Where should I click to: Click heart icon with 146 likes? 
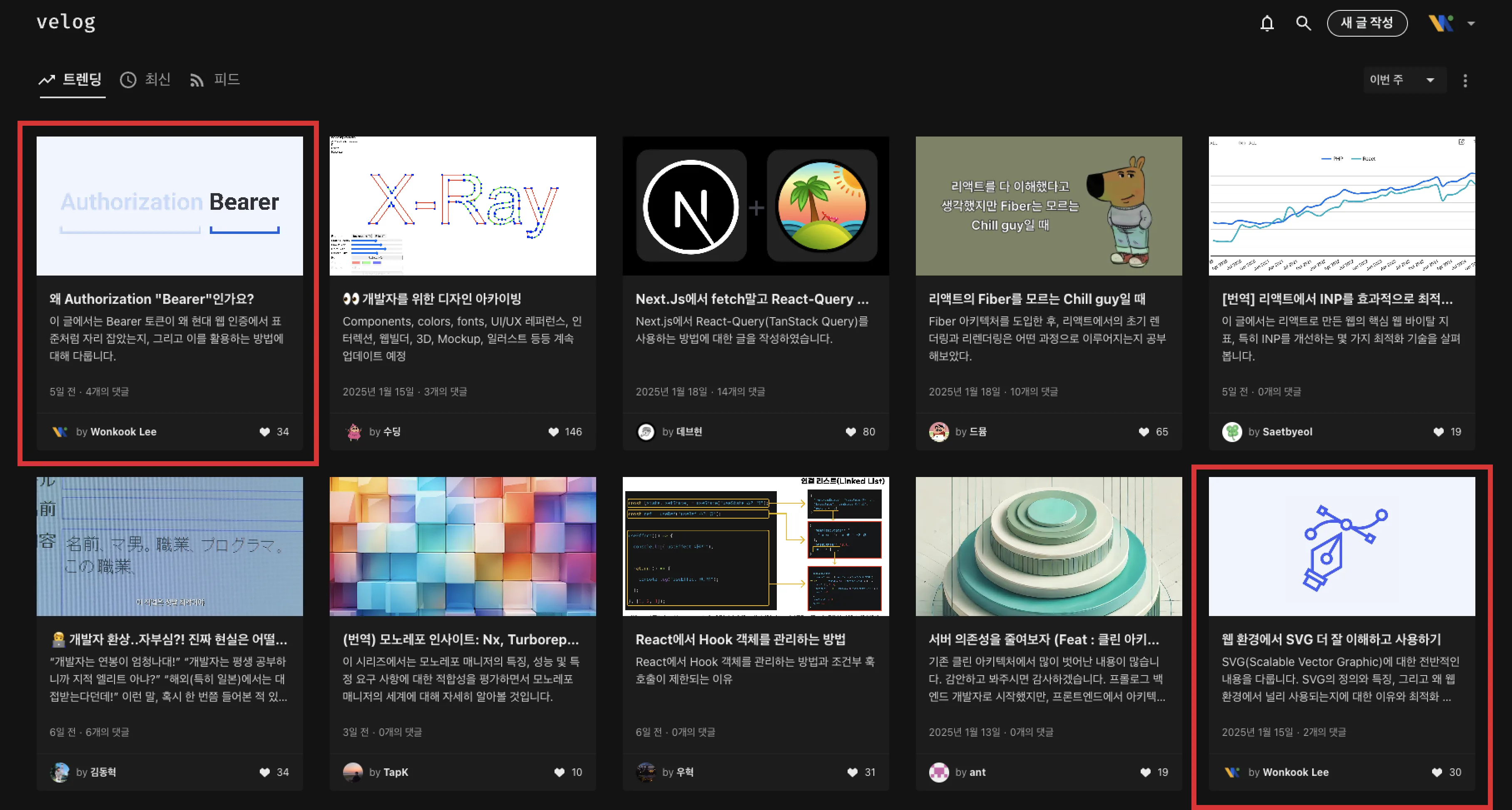tap(554, 432)
